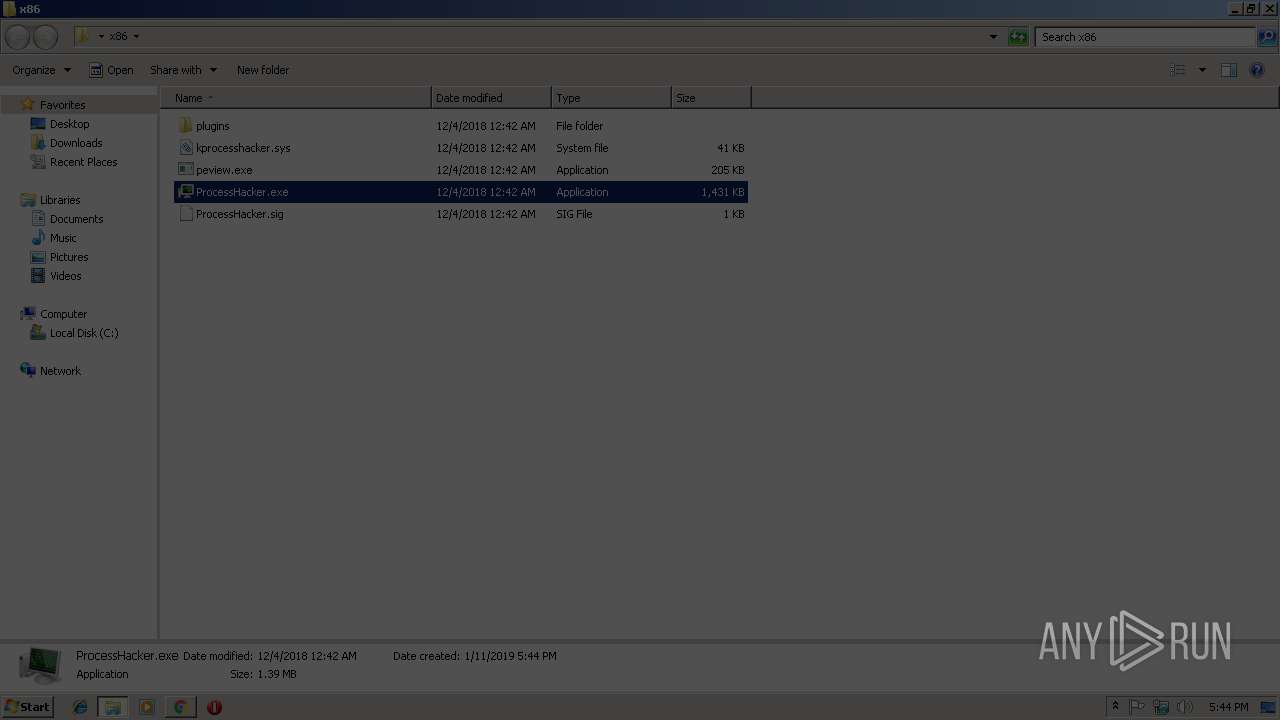Image resolution: width=1280 pixels, height=720 pixels.
Task: Click the SIG File type cell
Action: pos(574,214)
